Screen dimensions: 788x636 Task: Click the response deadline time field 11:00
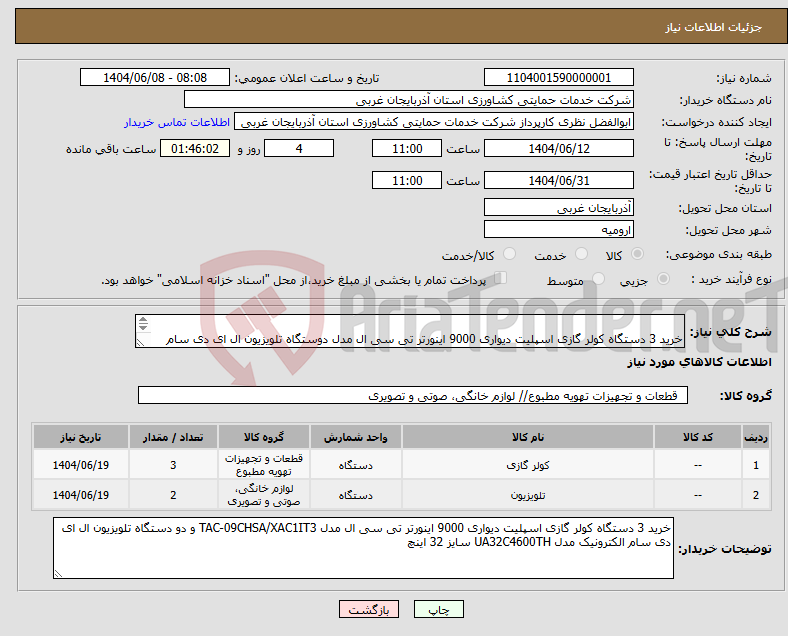[x=407, y=149]
